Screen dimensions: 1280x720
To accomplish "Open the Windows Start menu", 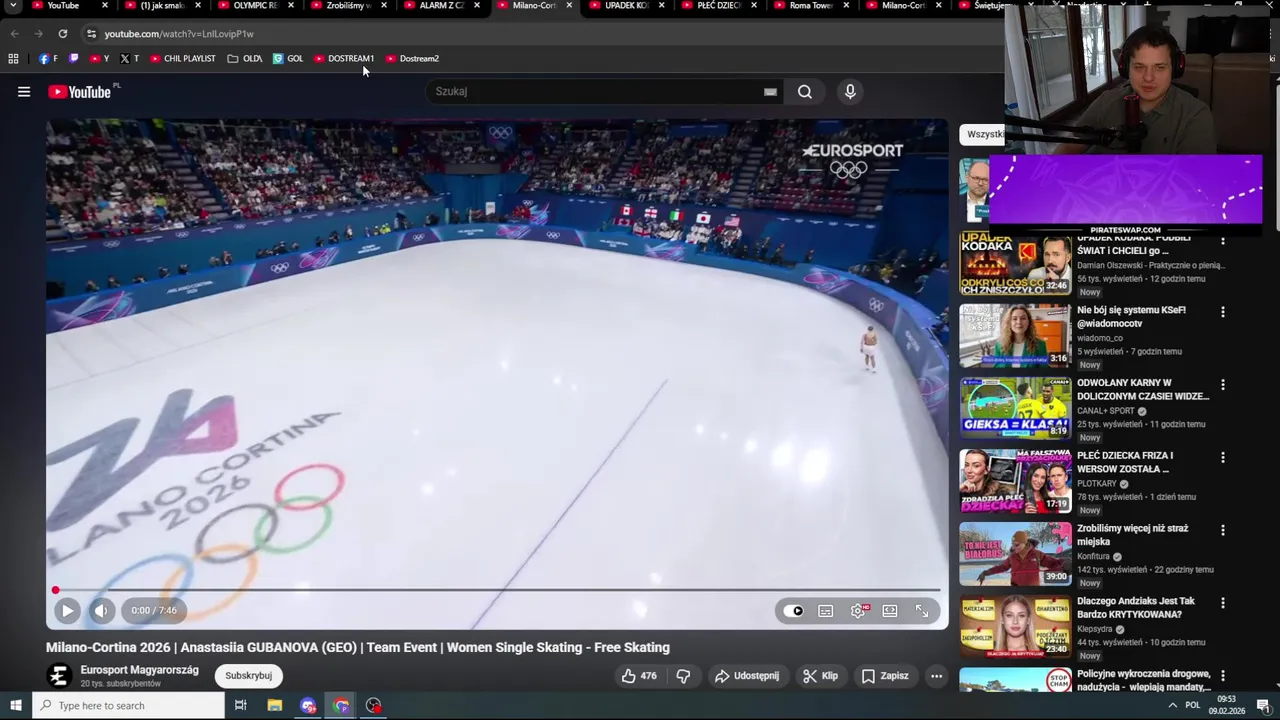I will tap(15, 706).
